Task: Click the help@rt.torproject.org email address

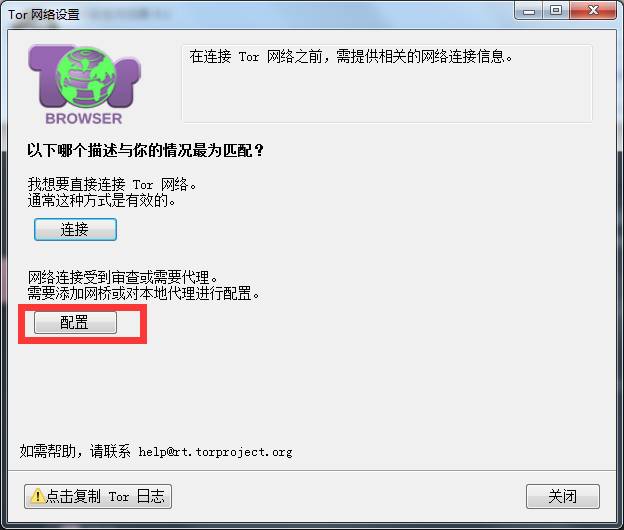Action: pos(215,452)
